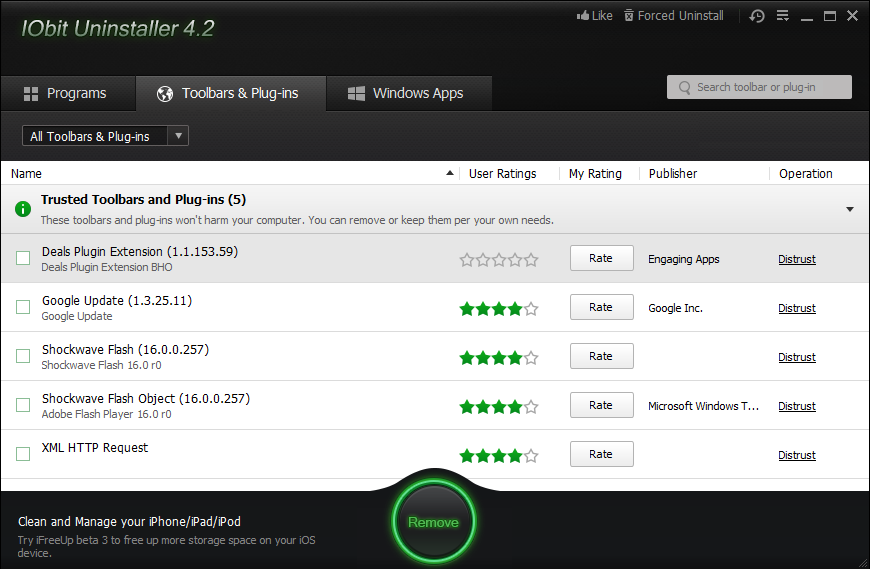The width and height of the screenshot is (870, 569).
Task: Click green info icon for Trusted group
Action: click(23, 209)
